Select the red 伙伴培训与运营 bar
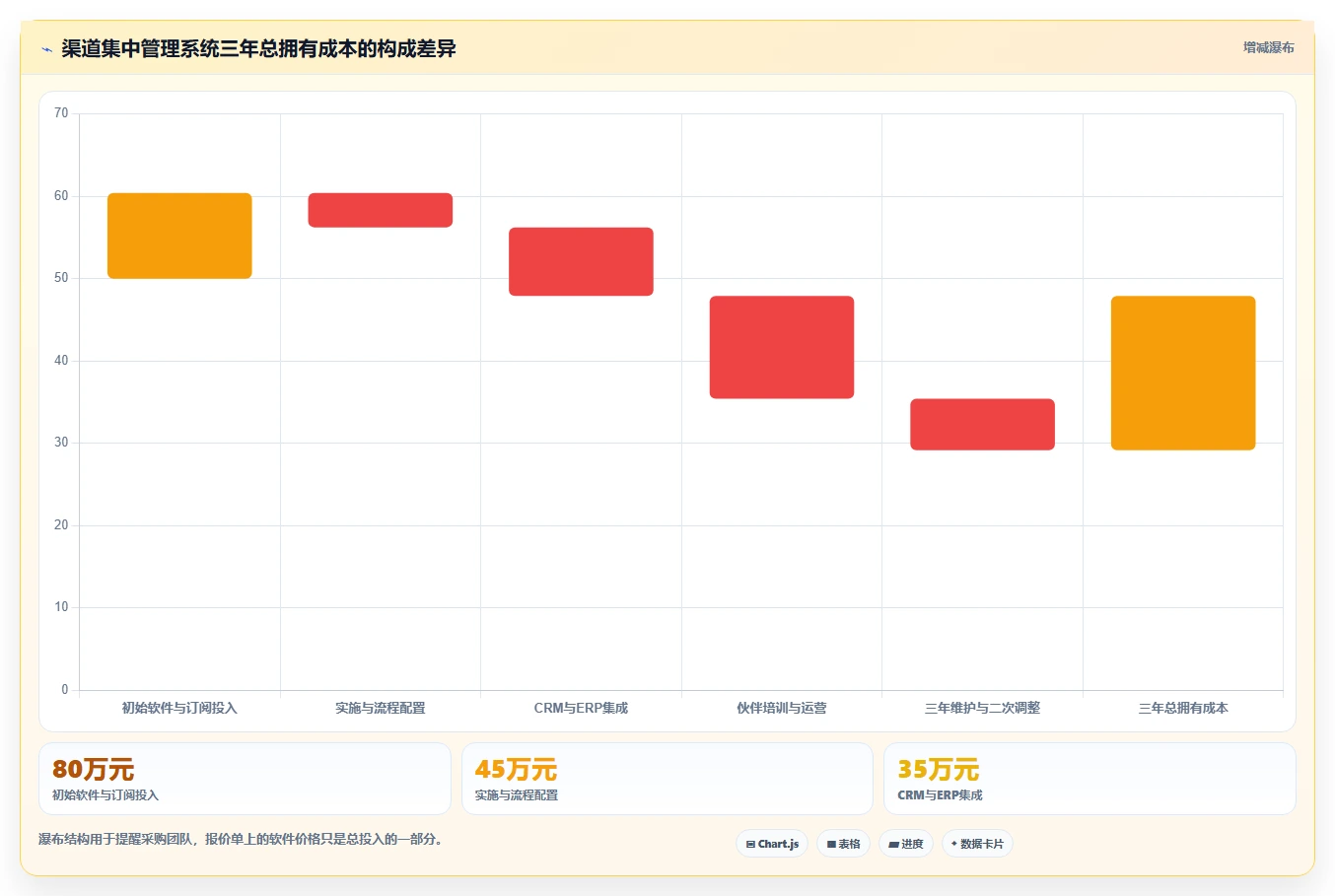This screenshot has height=896, width=1335. (782, 347)
